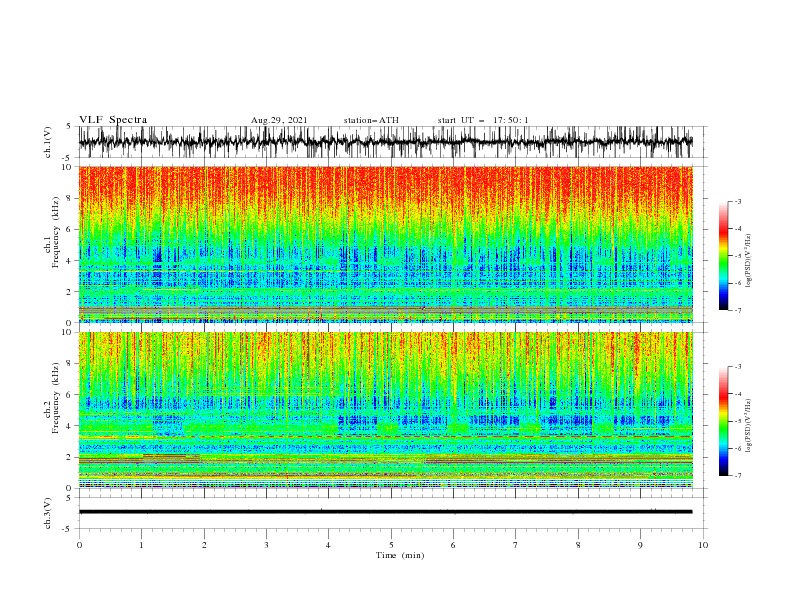This screenshot has height=612, width=792.
Task: Click the lower colorbar "-7" tick value
Action: point(738,476)
